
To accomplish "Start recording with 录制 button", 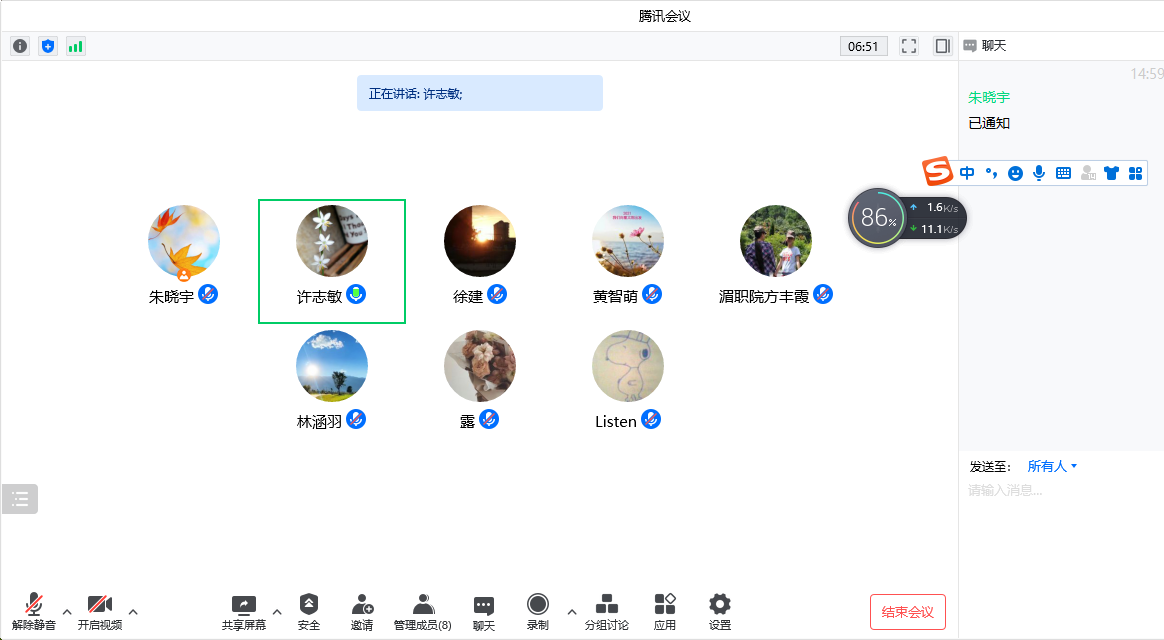I will pos(538,611).
